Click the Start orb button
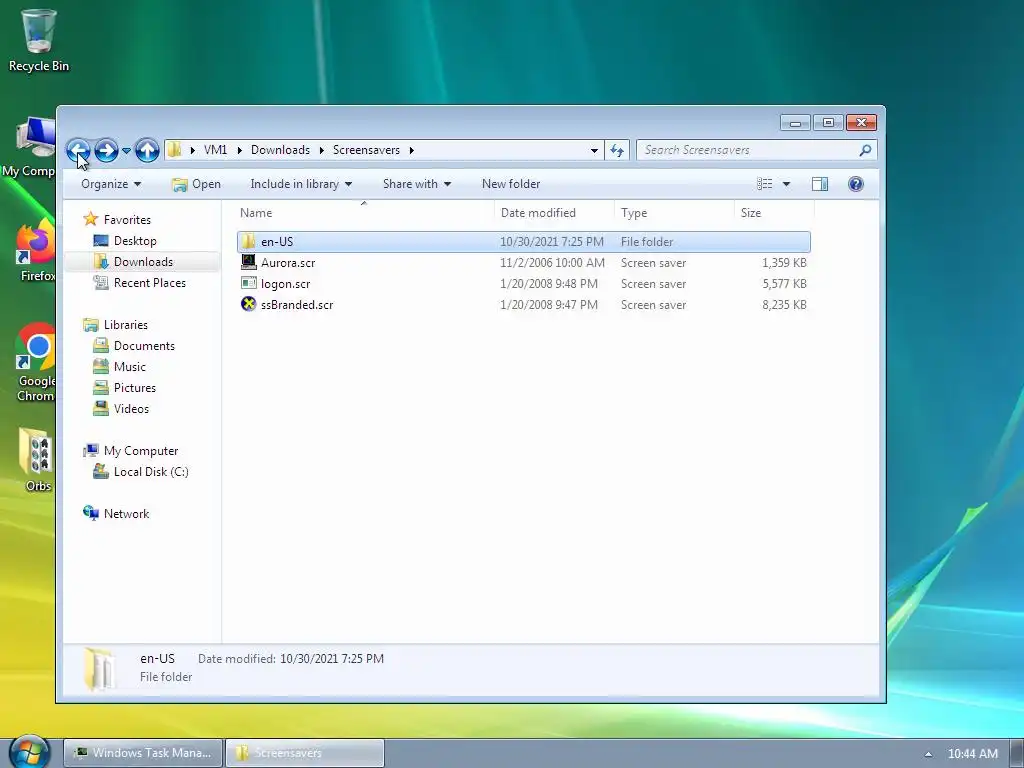Screen dimensions: 1024x768 tap(29, 752)
